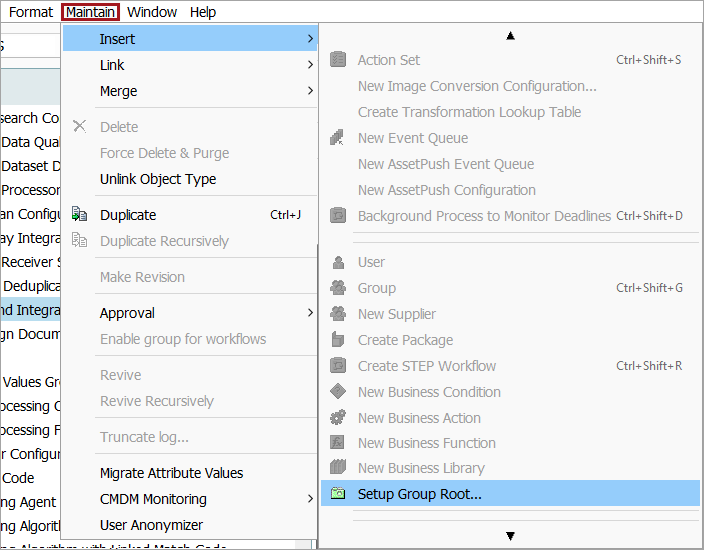Click the Delete X icon
The image size is (704, 550).
coord(80,127)
